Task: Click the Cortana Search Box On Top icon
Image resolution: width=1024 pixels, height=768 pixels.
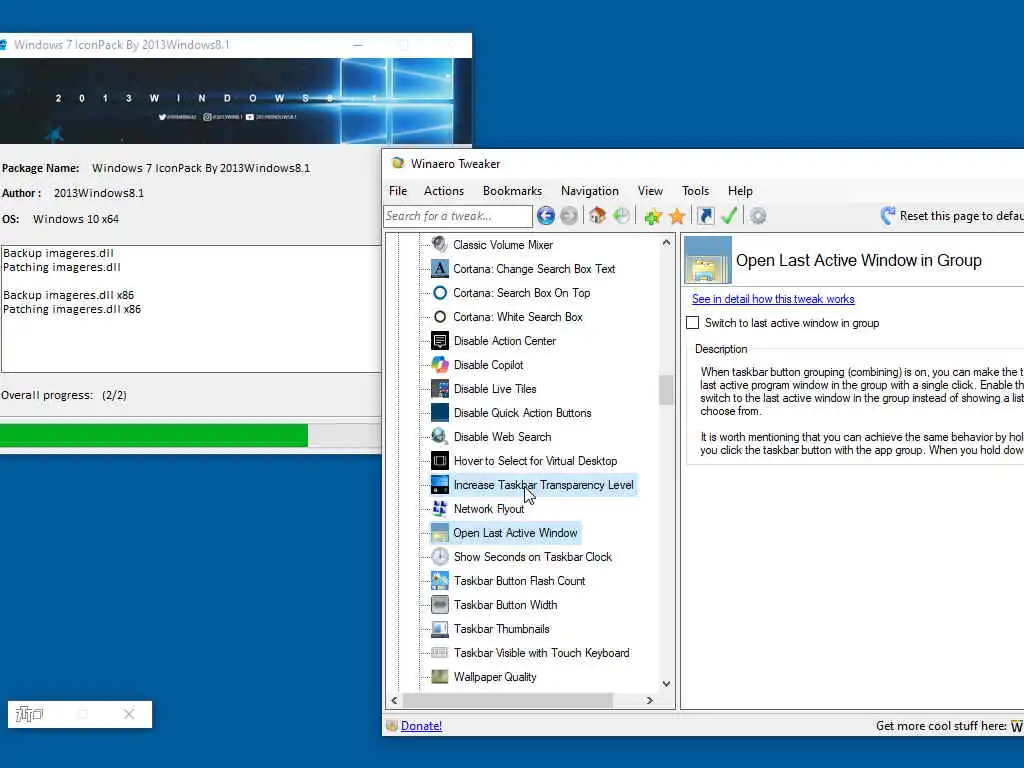Action: [x=440, y=293]
